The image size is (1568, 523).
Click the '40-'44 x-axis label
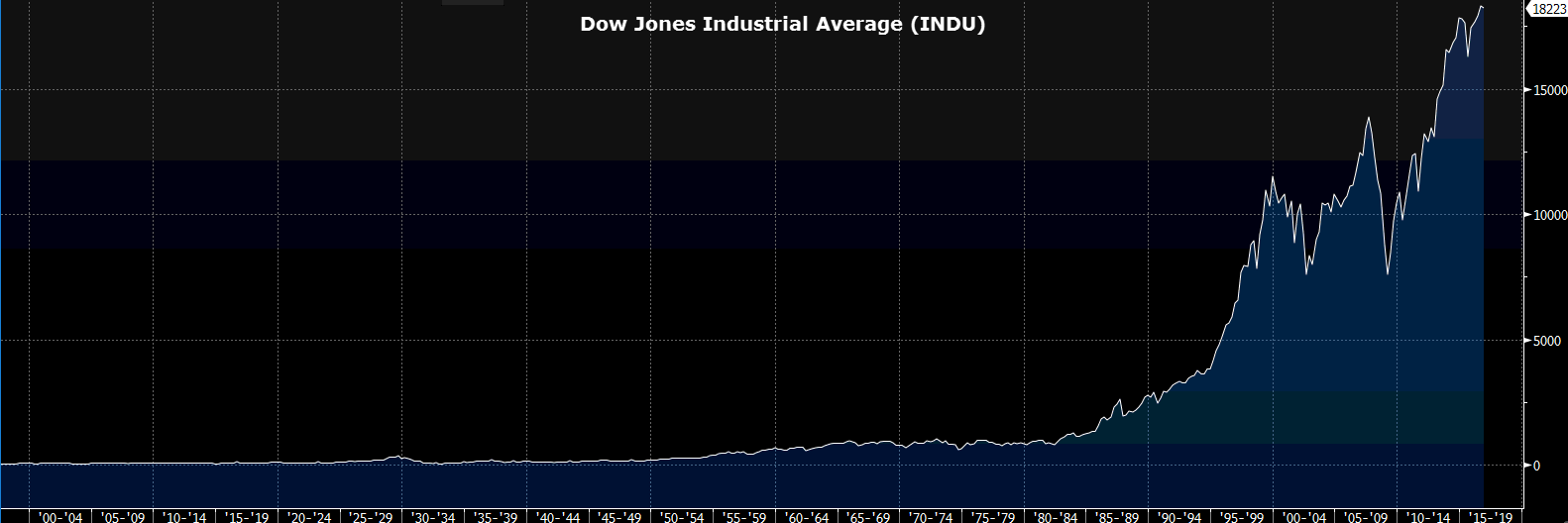[x=558, y=517]
